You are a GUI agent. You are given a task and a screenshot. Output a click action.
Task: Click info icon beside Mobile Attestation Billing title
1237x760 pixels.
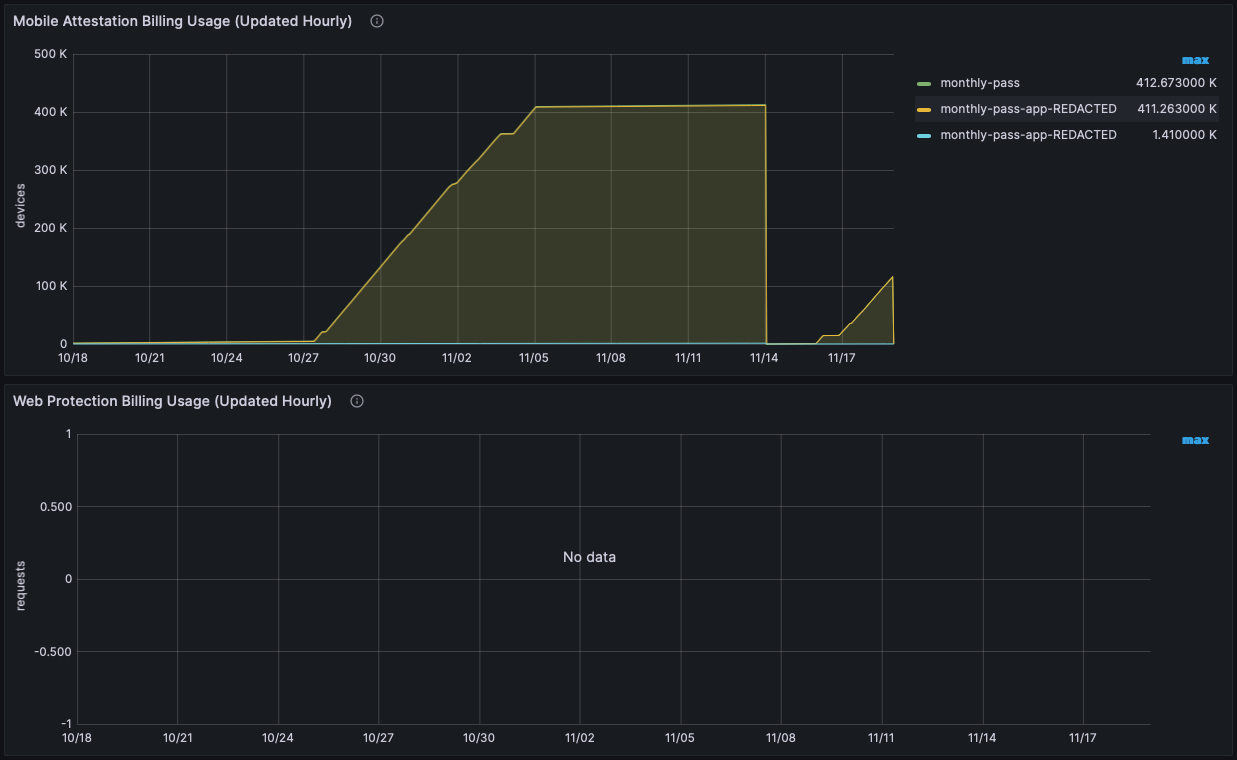pyautogui.click(x=377, y=21)
